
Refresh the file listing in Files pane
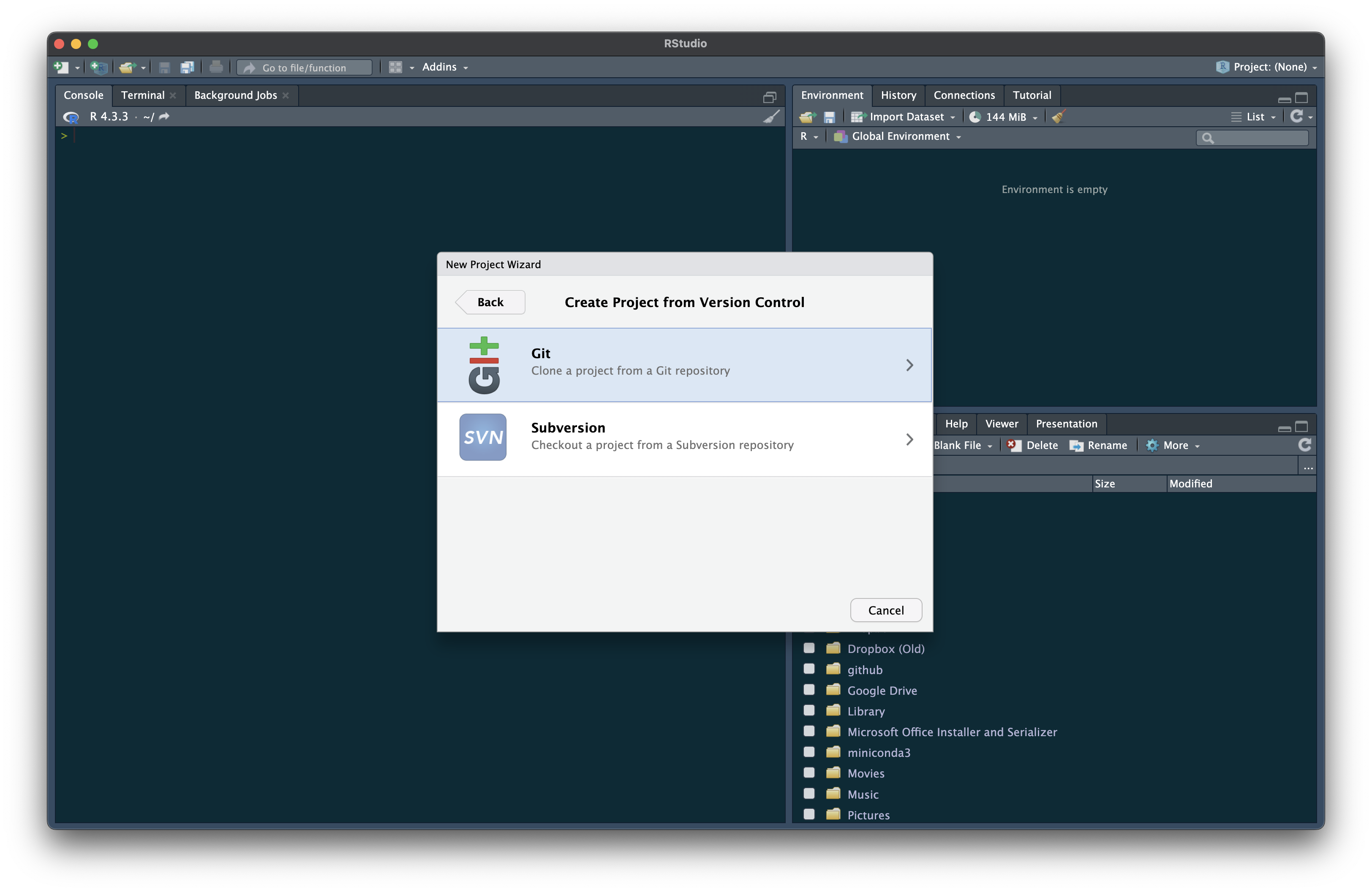point(1304,445)
